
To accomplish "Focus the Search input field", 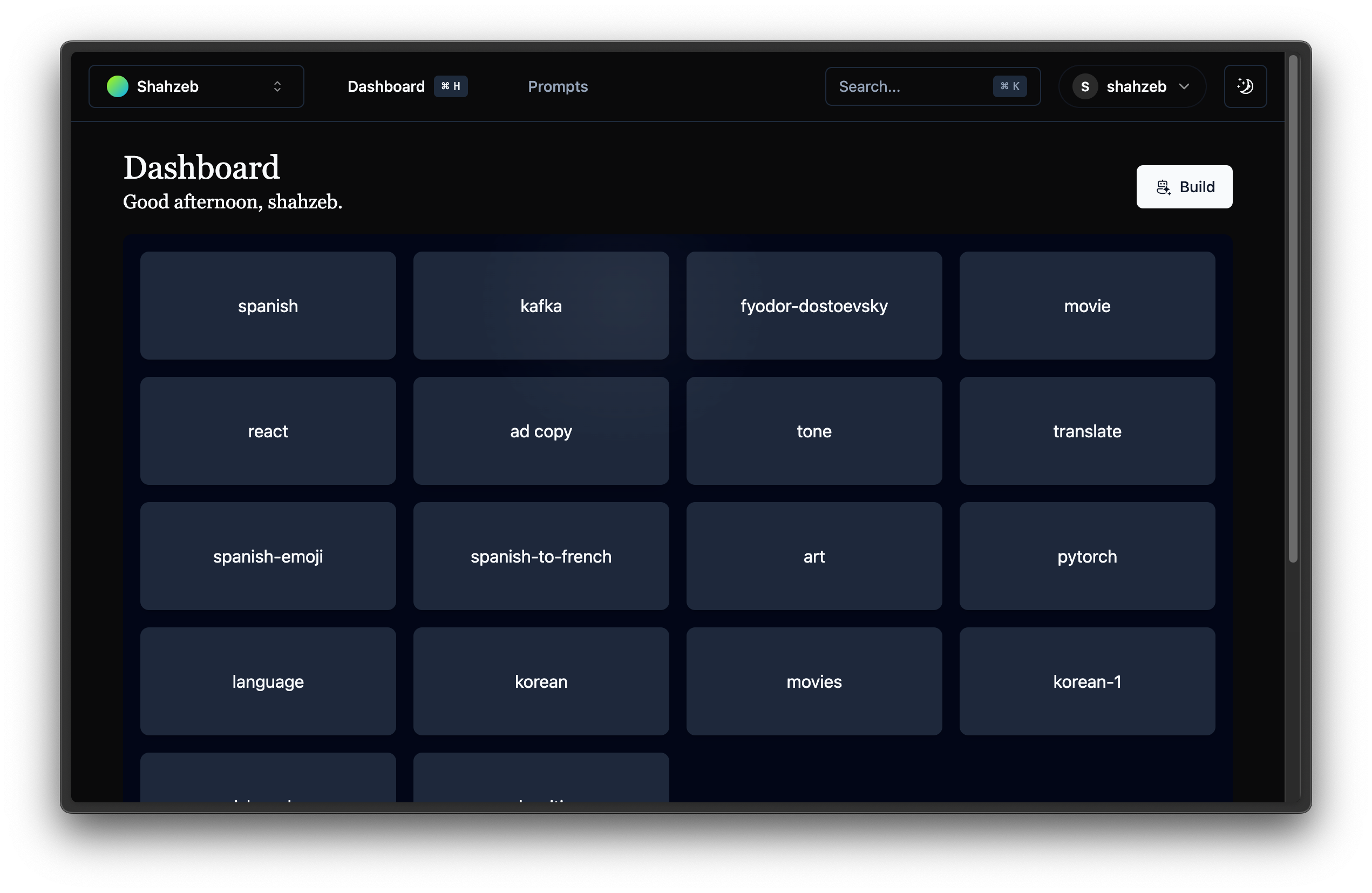I will [911, 86].
